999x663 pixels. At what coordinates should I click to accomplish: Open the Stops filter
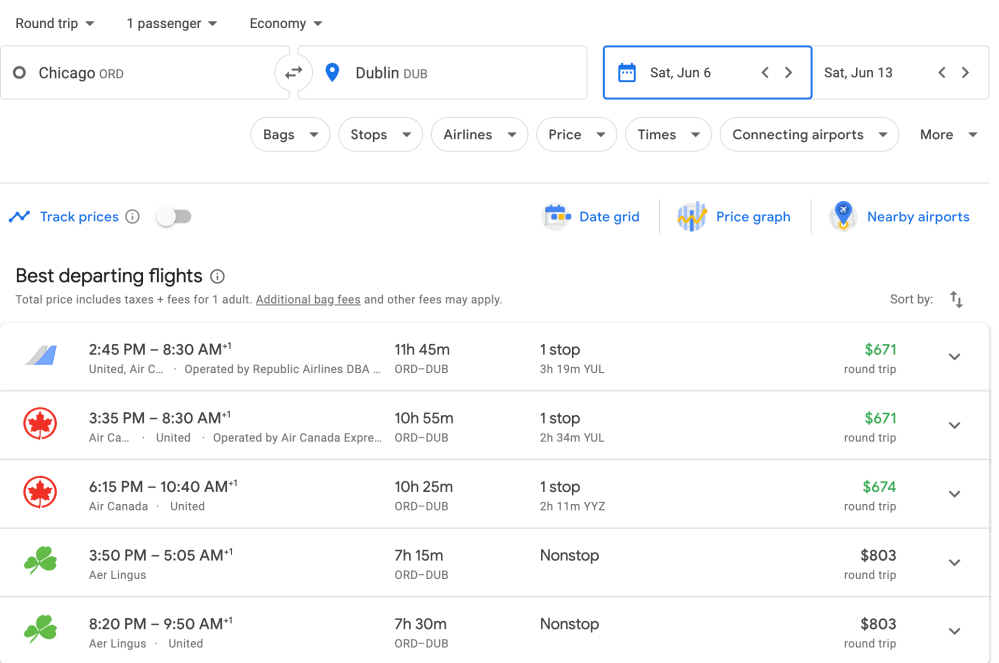[380, 135]
